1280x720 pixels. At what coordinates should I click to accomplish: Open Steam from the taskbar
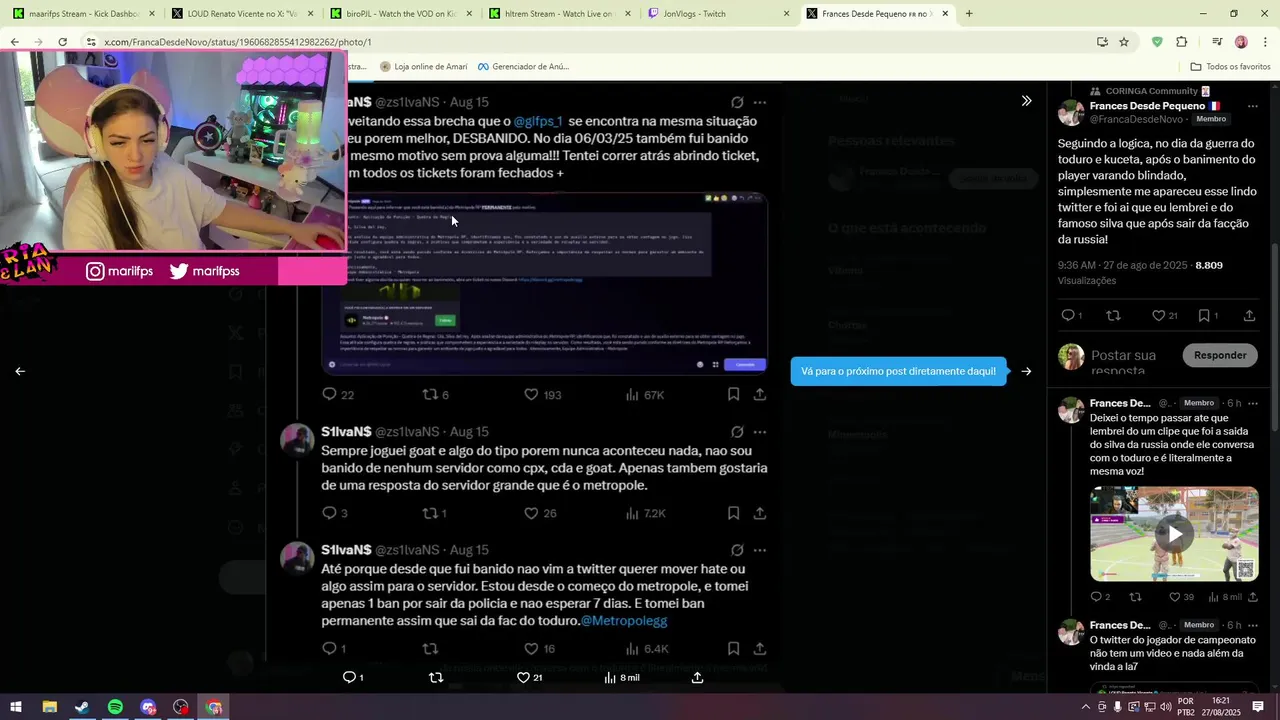[82, 707]
